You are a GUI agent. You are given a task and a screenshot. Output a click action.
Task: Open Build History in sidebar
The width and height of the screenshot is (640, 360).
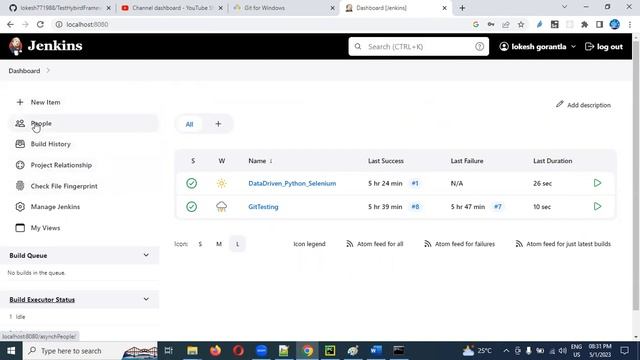51,144
